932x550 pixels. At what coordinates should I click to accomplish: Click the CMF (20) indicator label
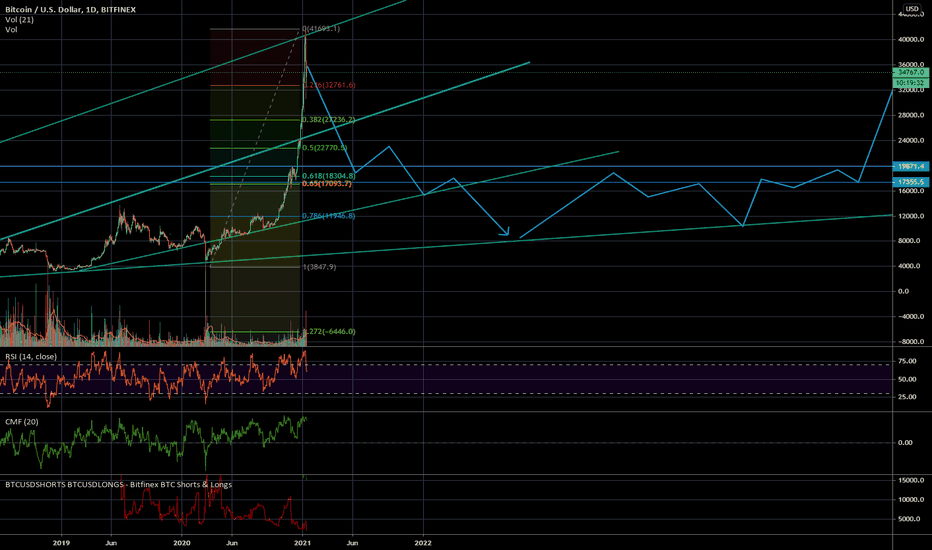point(22,422)
